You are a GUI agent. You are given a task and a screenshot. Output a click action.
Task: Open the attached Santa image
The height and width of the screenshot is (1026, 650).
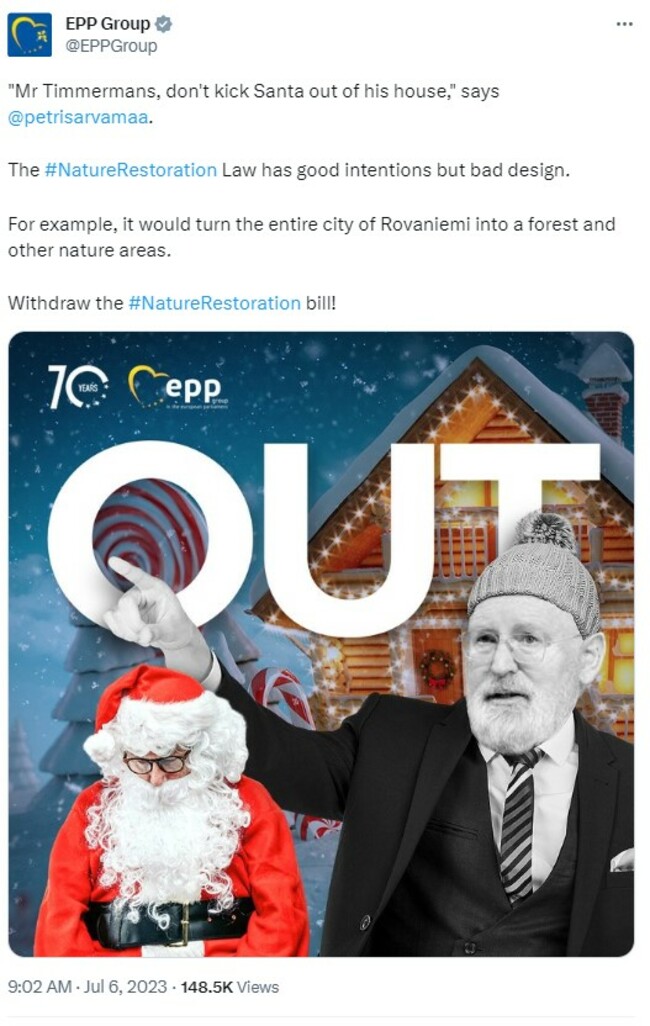click(x=321, y=644)
